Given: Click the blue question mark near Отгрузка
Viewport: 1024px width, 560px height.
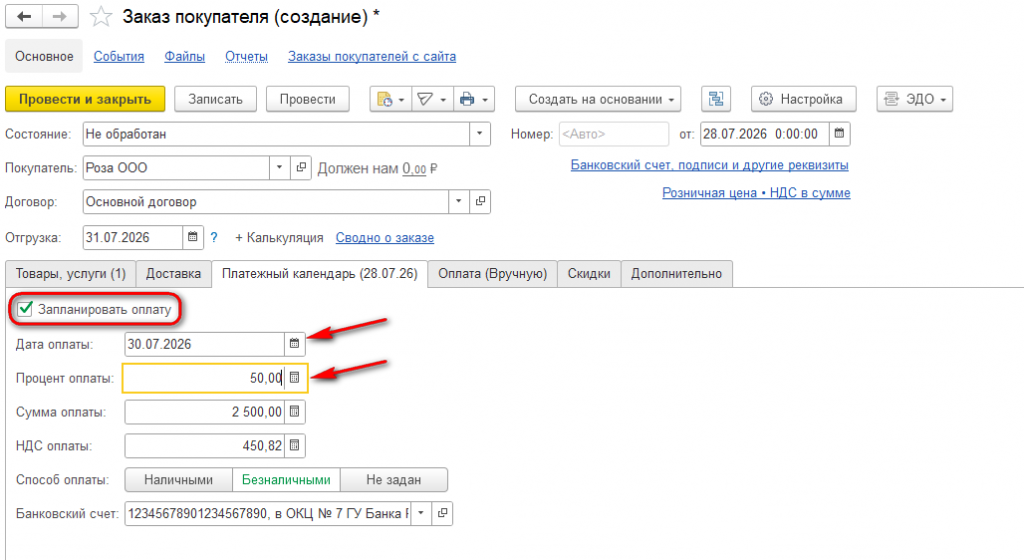Looking at the screenshot, I should (x=214, y=238).
